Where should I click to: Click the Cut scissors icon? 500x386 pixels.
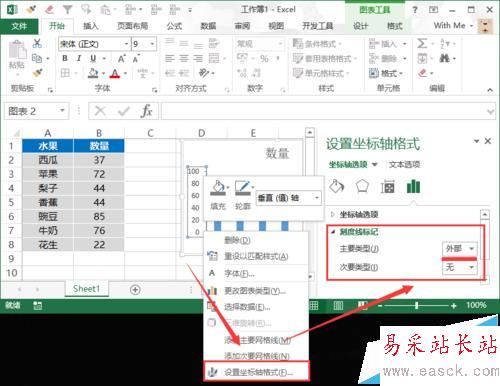[x=37, y=43]
